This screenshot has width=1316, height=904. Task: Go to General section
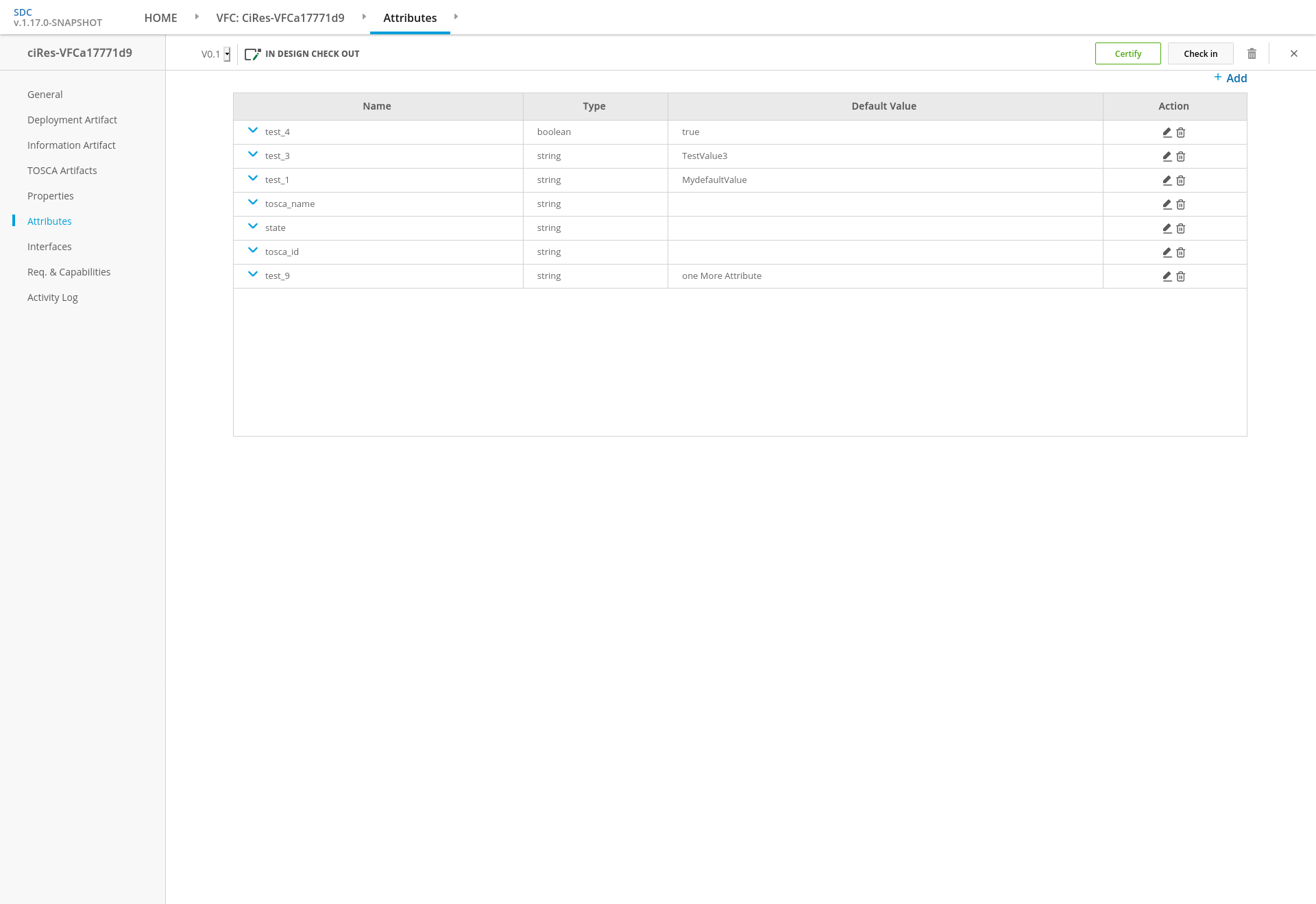point(45,95)
